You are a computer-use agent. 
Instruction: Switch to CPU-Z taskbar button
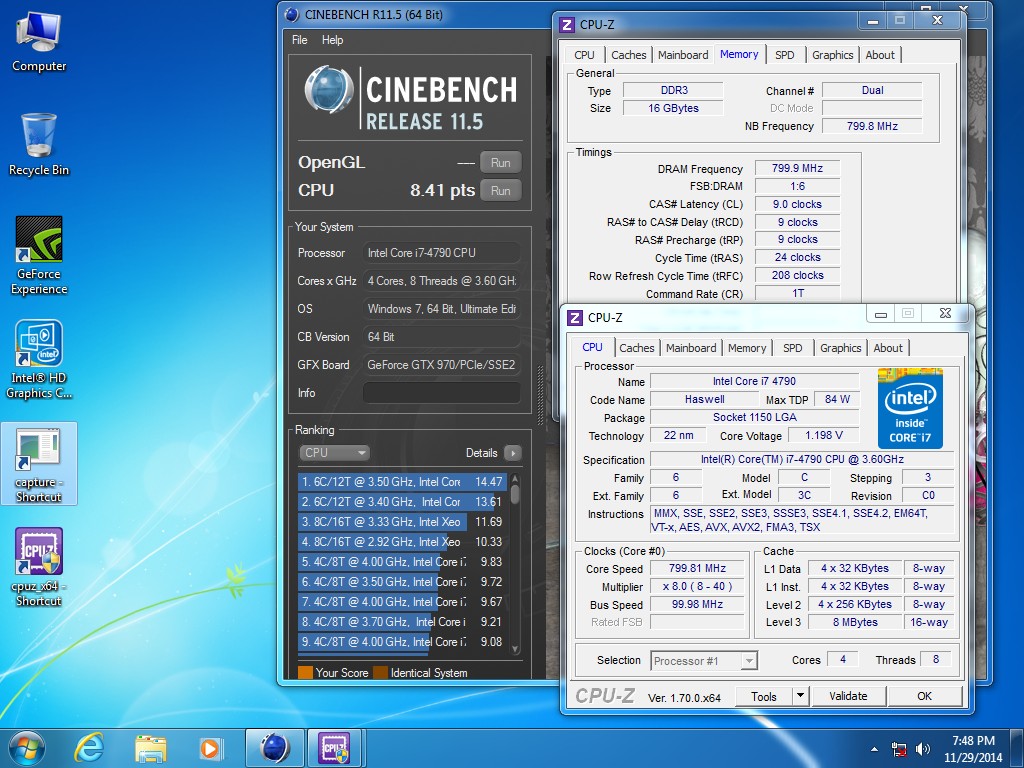click(334, 748)
